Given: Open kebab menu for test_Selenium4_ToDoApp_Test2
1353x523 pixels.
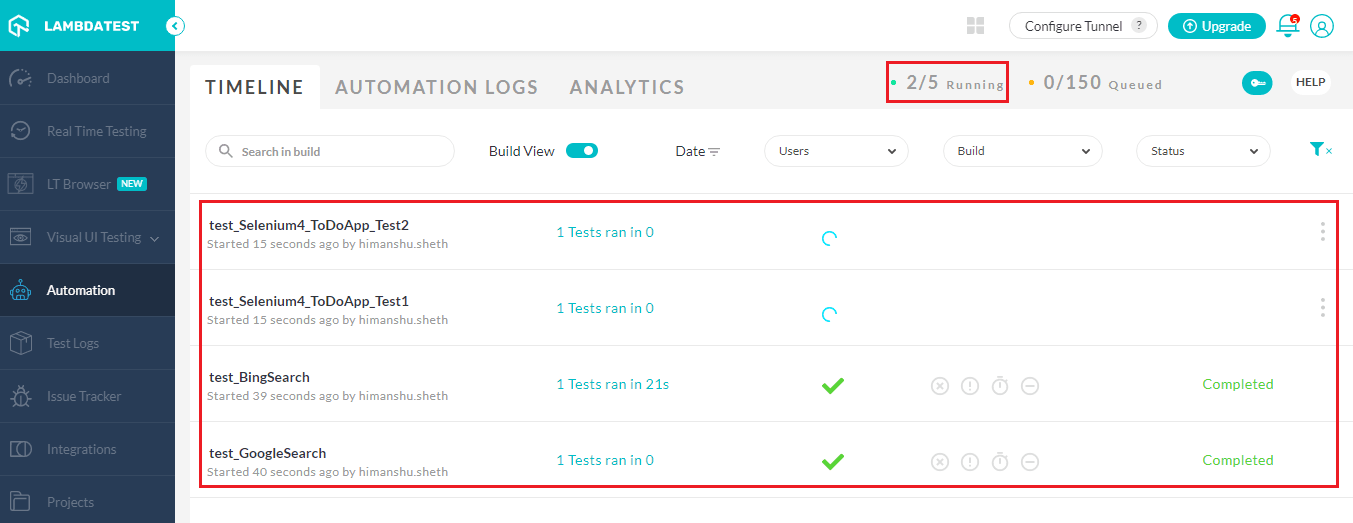Looking at the screenshot, I should click(x=1322, y=232).
